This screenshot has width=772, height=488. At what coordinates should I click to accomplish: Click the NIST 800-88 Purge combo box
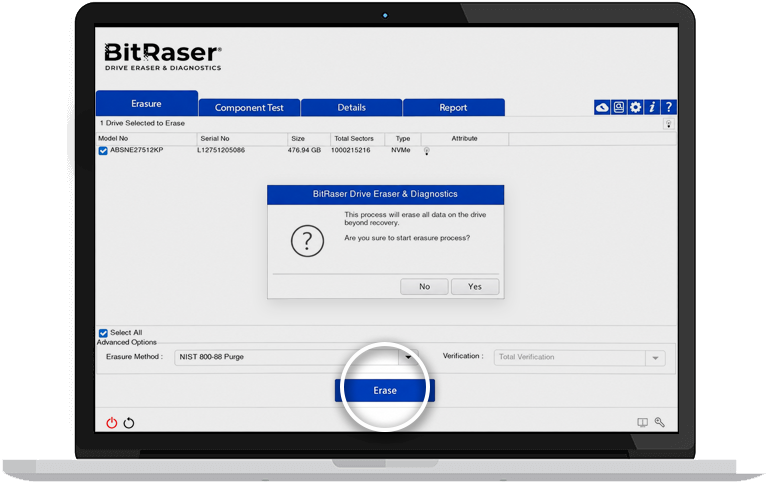296,358
